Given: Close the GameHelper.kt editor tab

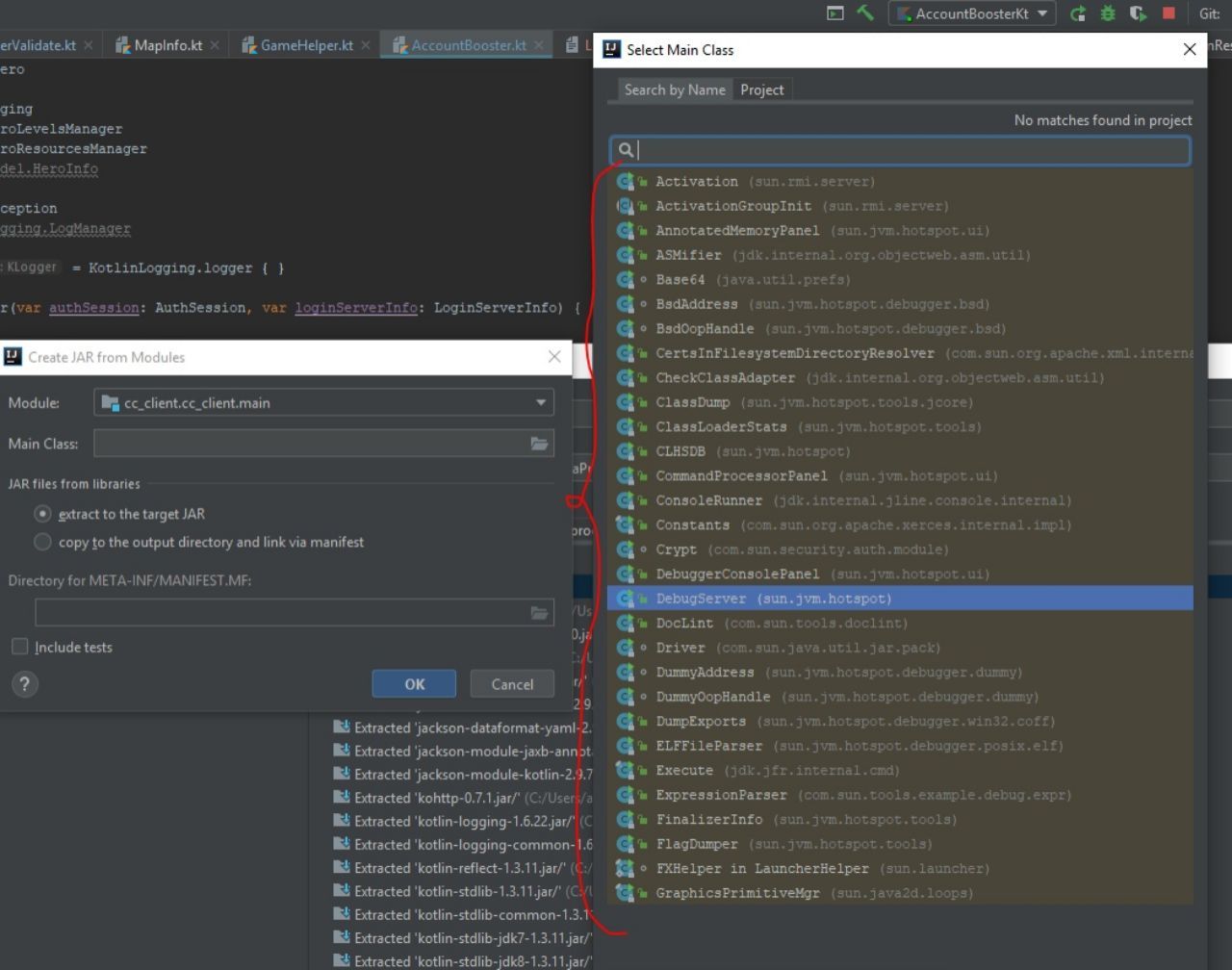Looking at the screenshot, I should pyautogui.click(x=366, y=45).
